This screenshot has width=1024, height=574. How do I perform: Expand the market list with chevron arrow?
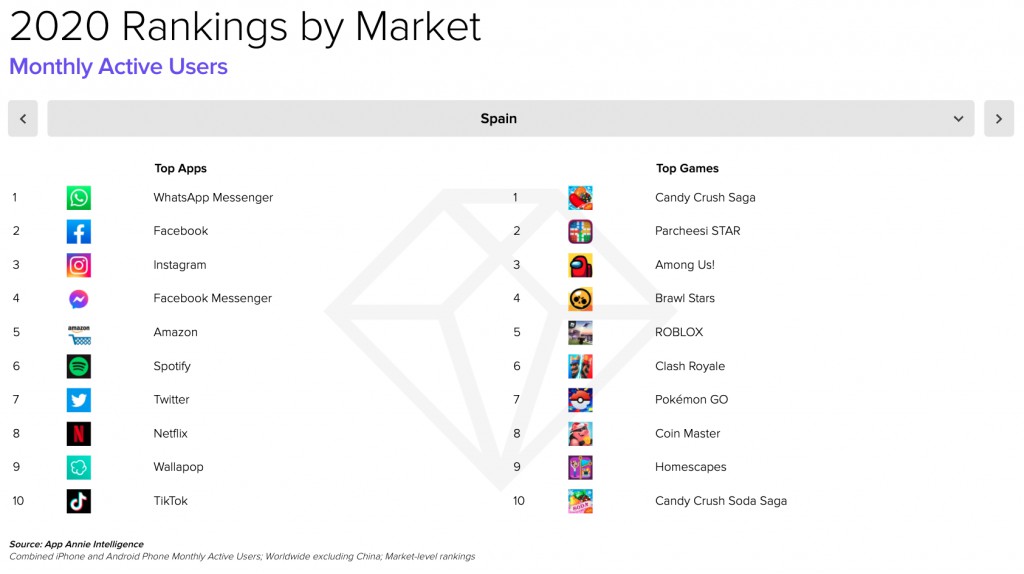point(958,119)
